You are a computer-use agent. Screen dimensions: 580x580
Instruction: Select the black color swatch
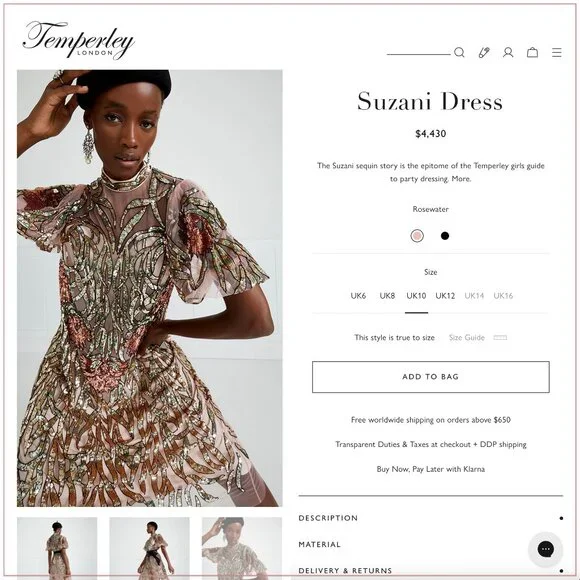coord(445,236)
